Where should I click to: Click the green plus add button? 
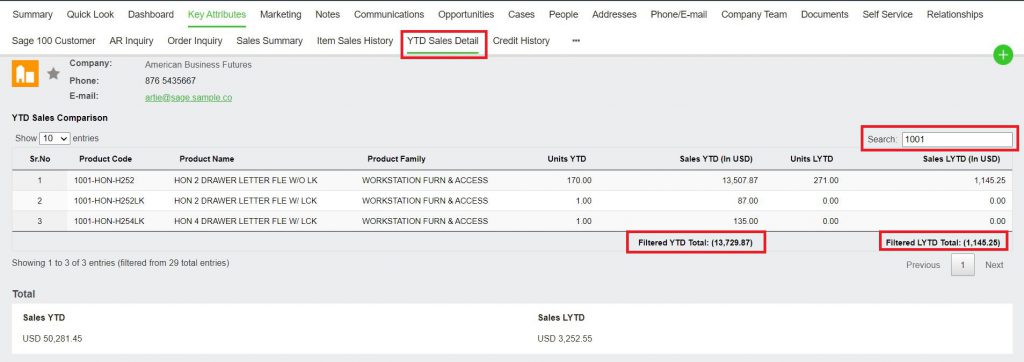tap(1002, 56)
